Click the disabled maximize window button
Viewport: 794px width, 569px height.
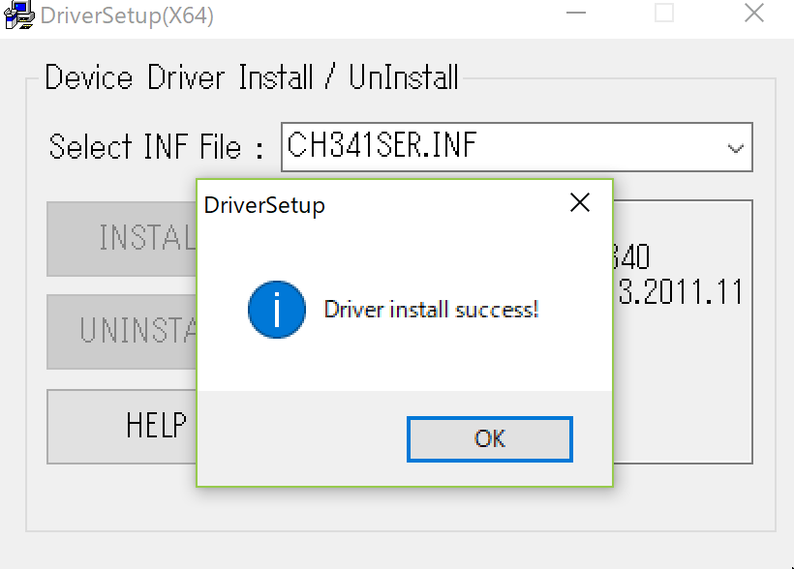coord(664,15)
